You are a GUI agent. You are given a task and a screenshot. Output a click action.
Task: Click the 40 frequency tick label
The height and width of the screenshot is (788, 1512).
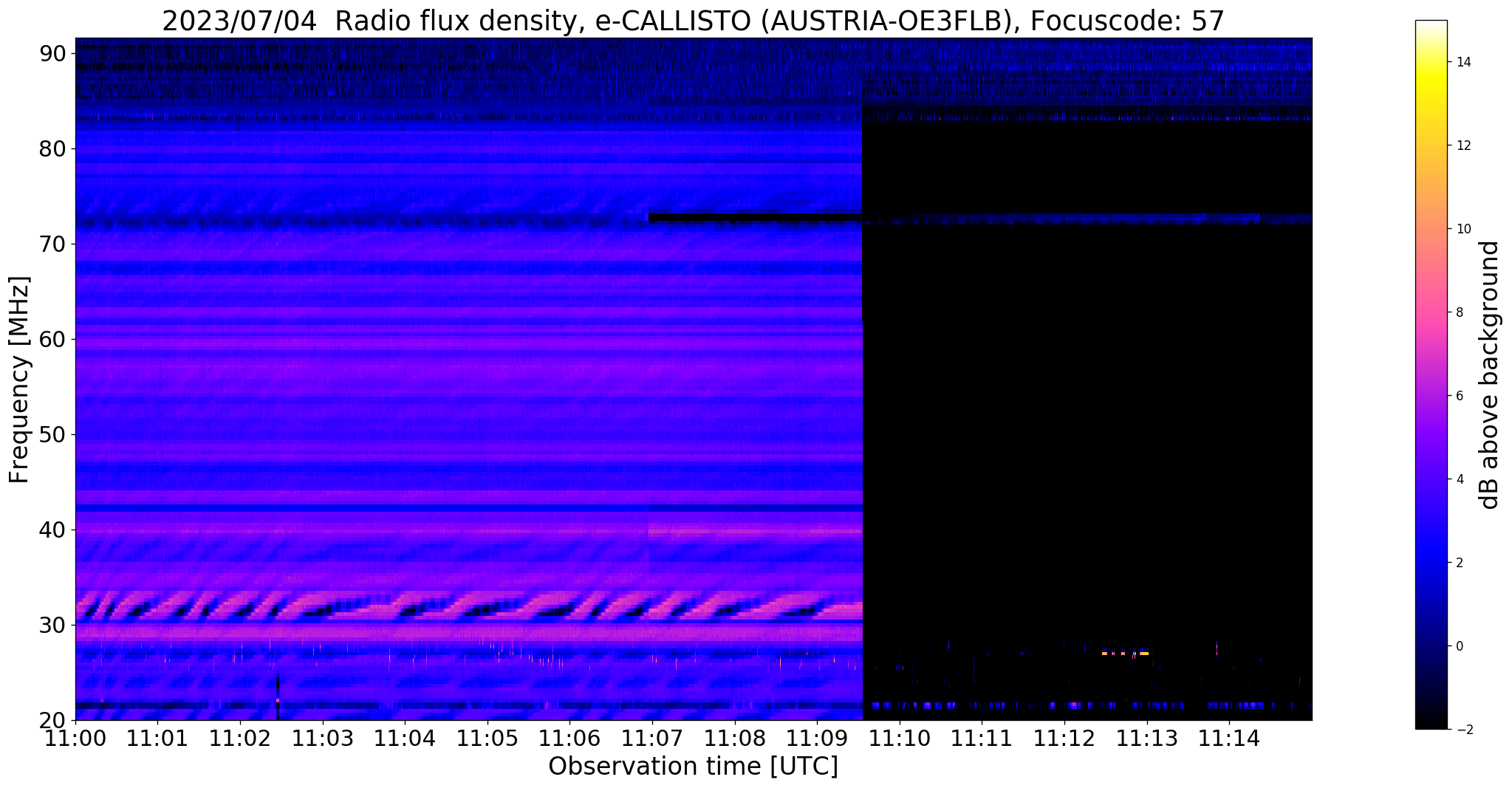pyautogui.click(x=54, y=530)
